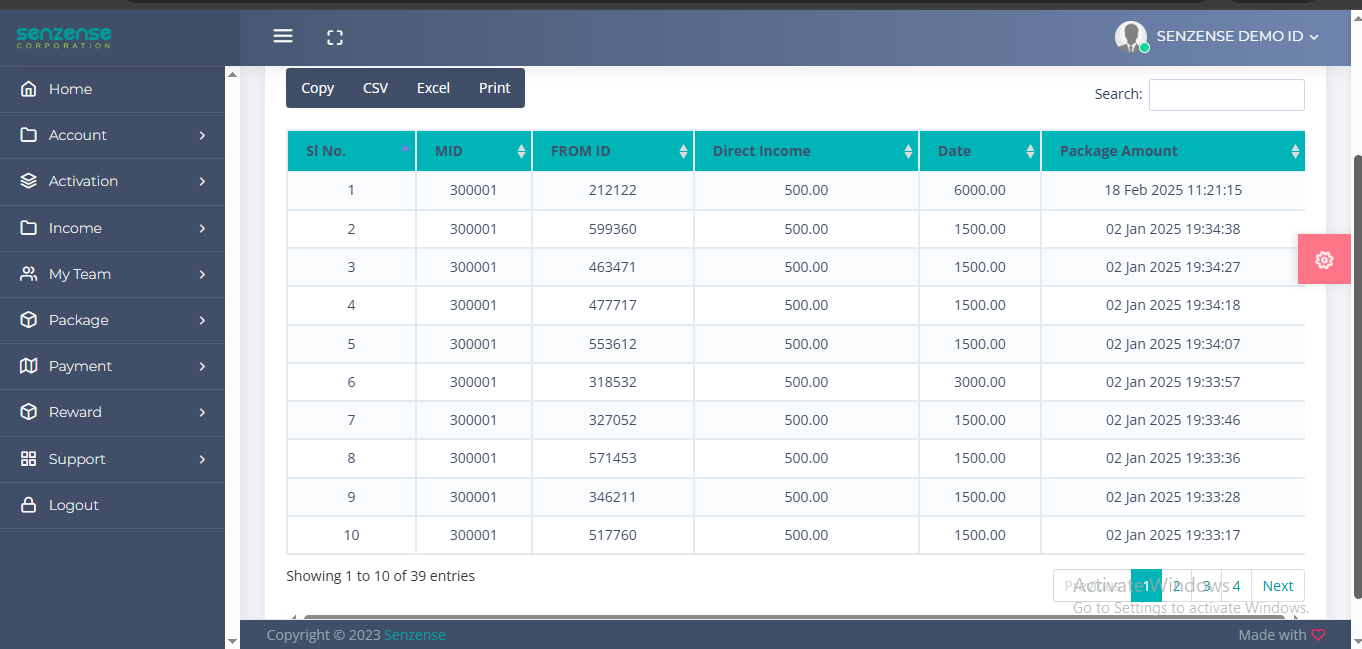Image resolution: width=1362 pixels, height=649 pixels.
Task: Click the Senzense Corporation logo
Action: pos(63,37)
